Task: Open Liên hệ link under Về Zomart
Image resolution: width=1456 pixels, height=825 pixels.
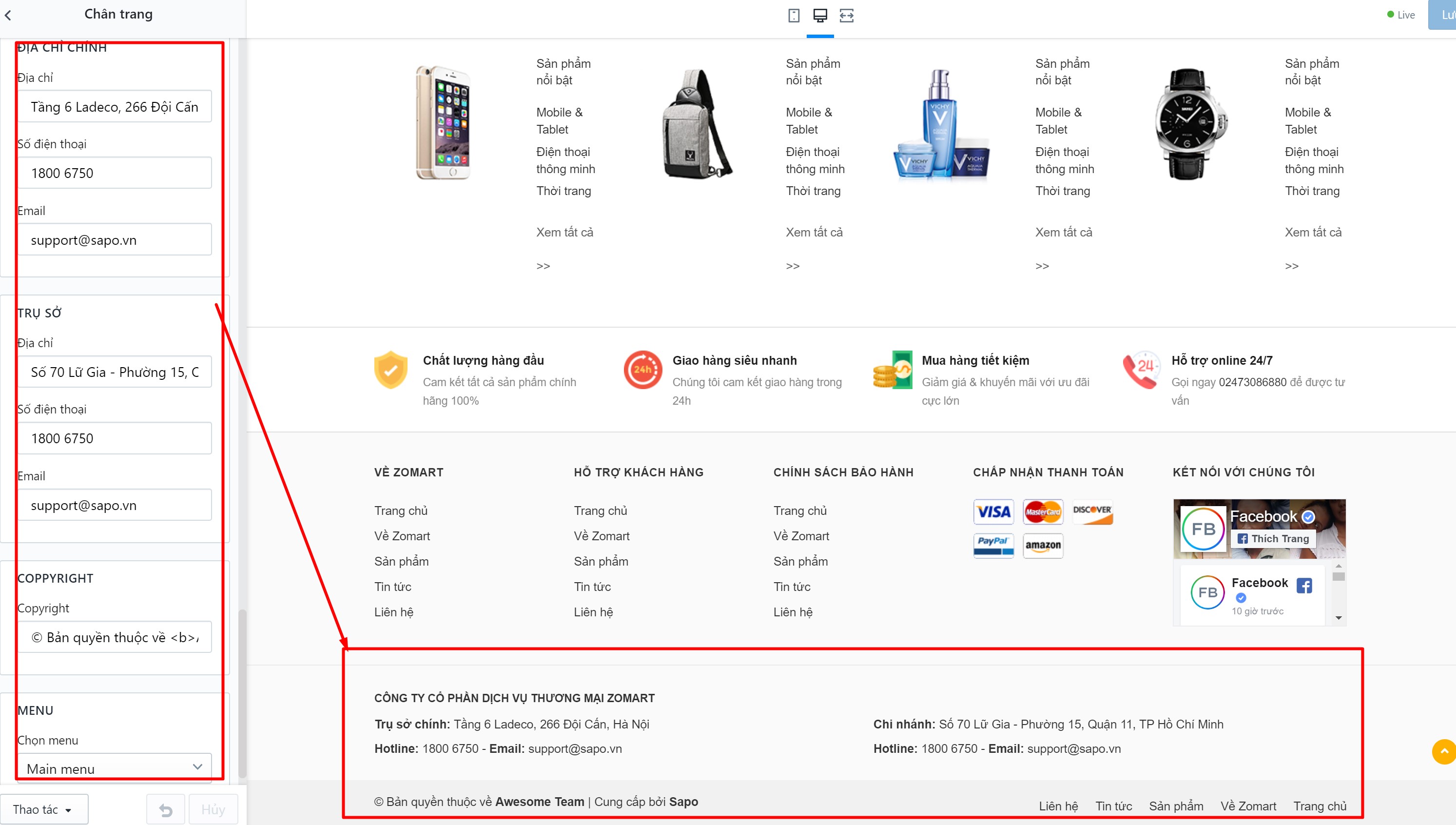Action: [393, 612]
